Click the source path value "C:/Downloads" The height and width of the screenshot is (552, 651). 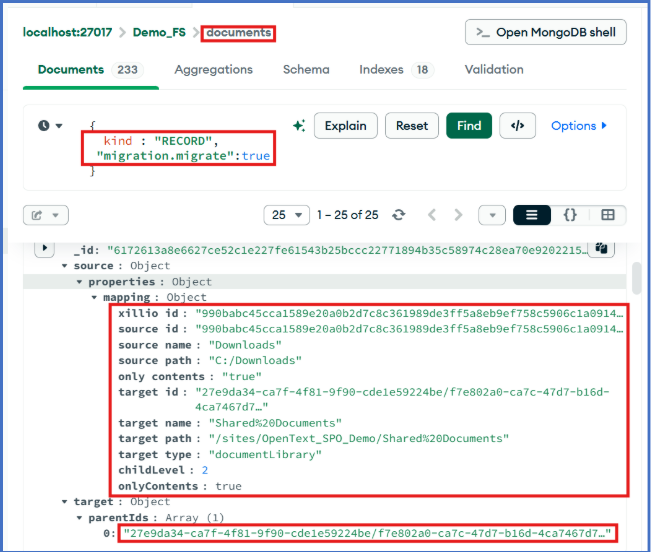255,360
